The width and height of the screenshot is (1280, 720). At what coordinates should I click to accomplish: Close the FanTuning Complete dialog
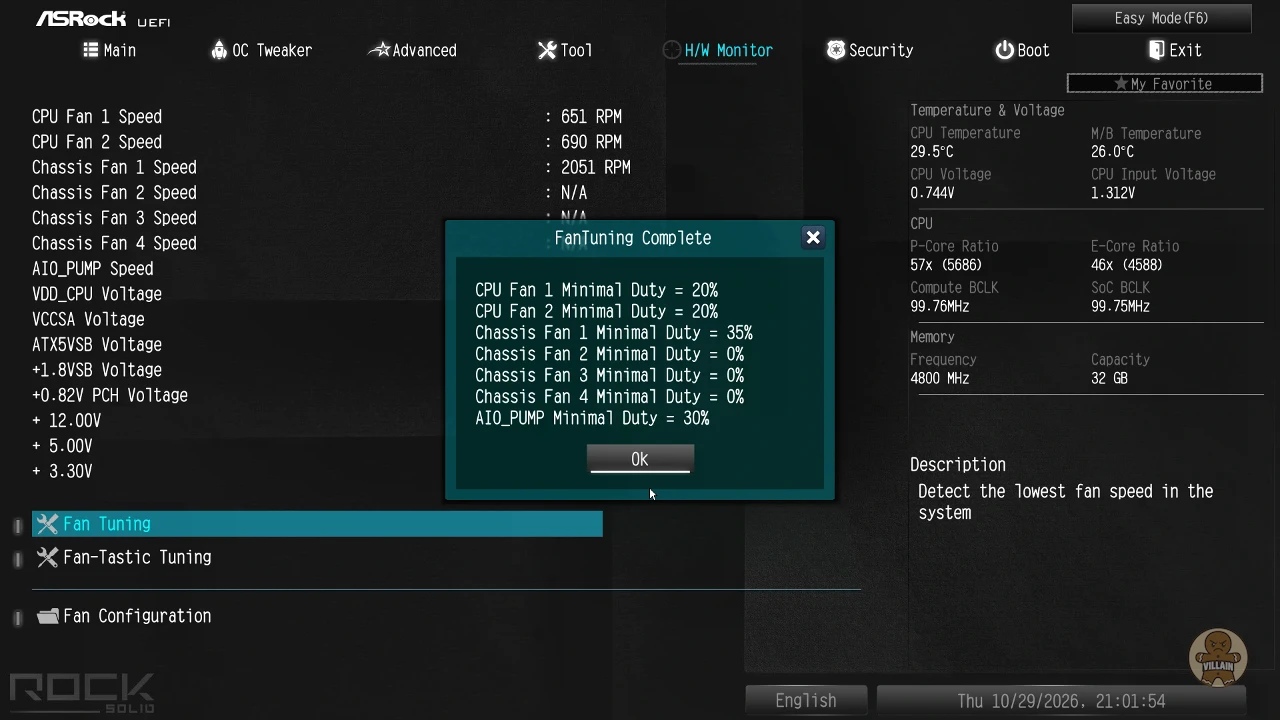pyautogui.click(x=813, y=238)
